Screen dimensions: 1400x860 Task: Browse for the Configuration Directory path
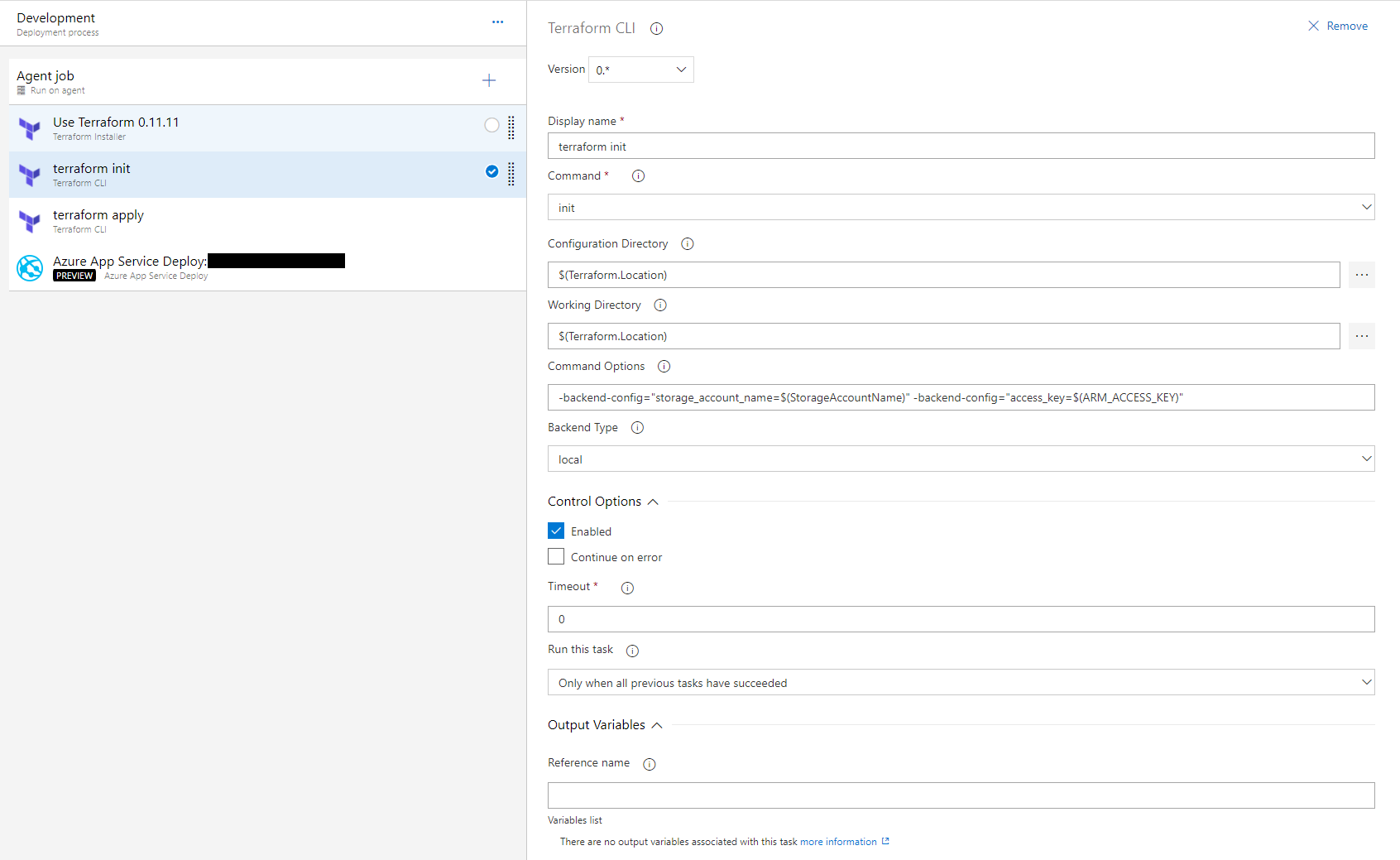pos(1362,275)
